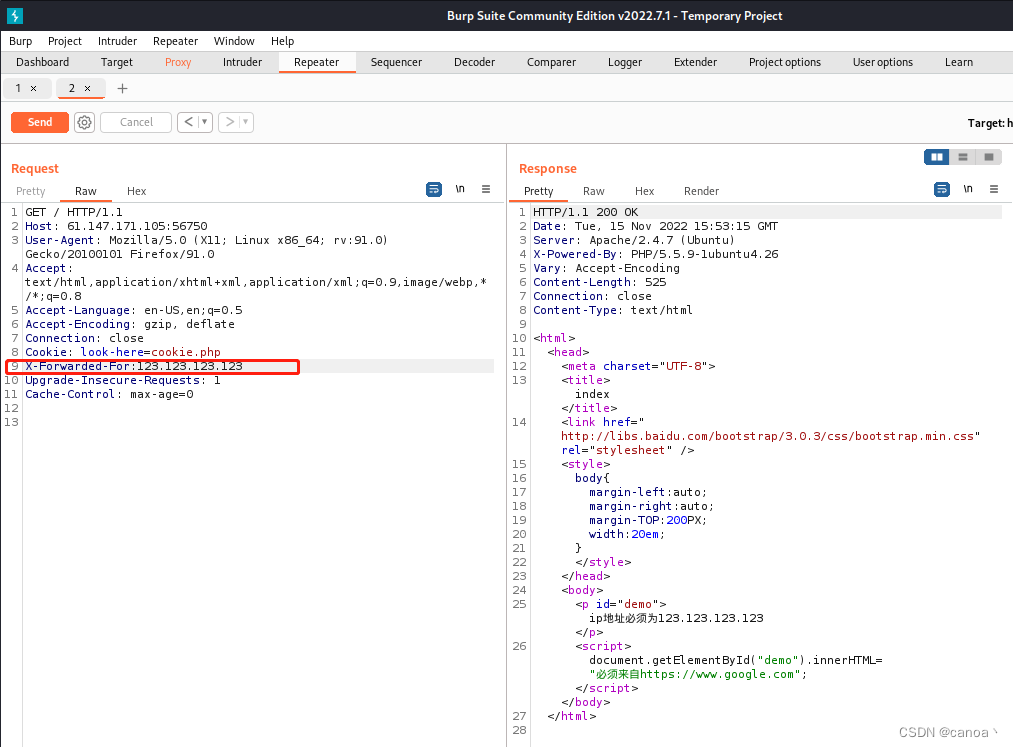Select Repeater request tab 1
The height and width of the screenshot is (747, 1013).
tap(18, 89)
